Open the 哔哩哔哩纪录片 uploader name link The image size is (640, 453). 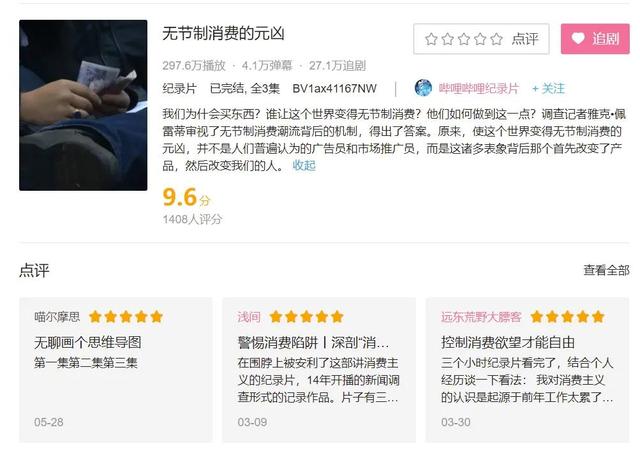point(478,88)
